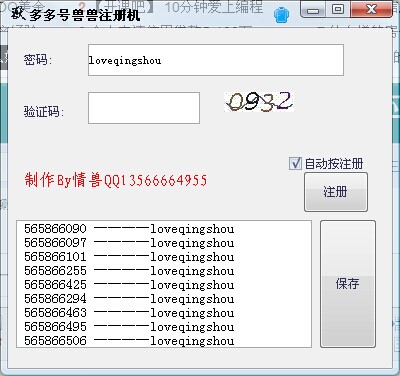Viewport: 400px width, 376px height.
Task: Close the 多多号兽兽注册机 window
Action: tap(371, 9)
